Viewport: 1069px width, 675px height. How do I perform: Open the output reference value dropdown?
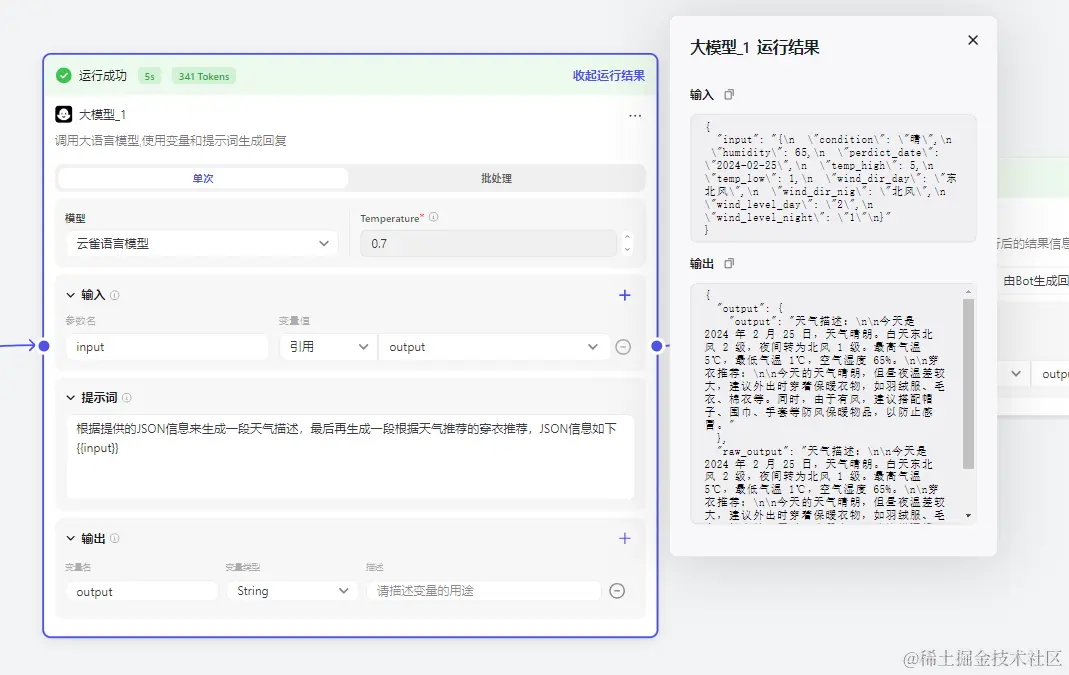pyautogui.click(x=494, y=347)
